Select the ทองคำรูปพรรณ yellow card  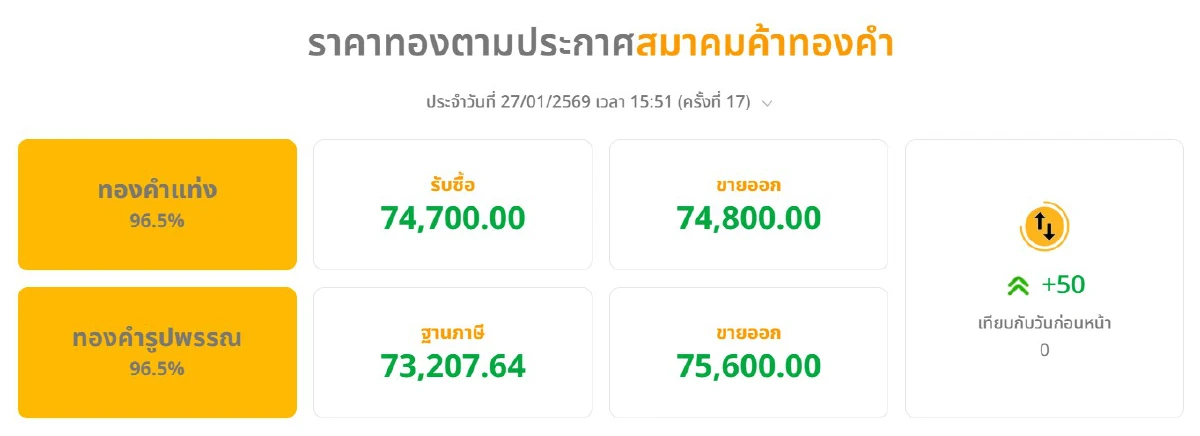click(x=157, y=352)
